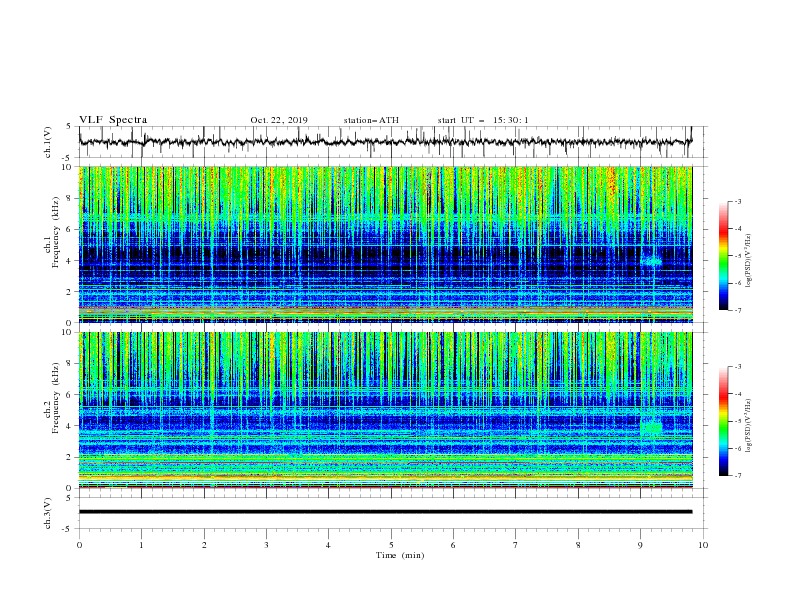This screenshot has height=612, width=792.
Task: Click time axis tick label "4"
Action: [328, 545]
